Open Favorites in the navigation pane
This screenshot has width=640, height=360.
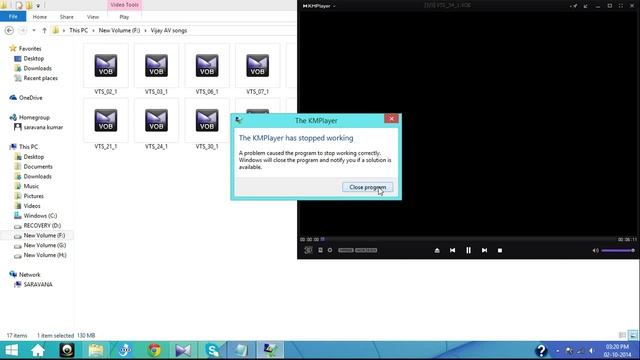point(30,49)
